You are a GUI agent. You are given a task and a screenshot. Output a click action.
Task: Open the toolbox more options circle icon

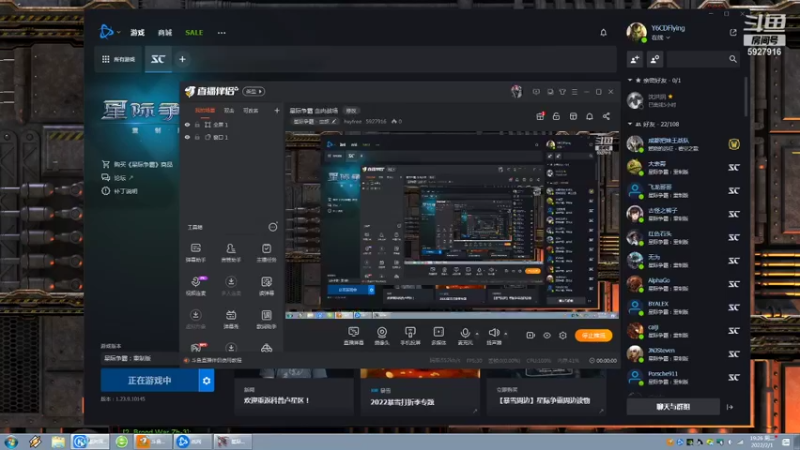tap(273, 227)
